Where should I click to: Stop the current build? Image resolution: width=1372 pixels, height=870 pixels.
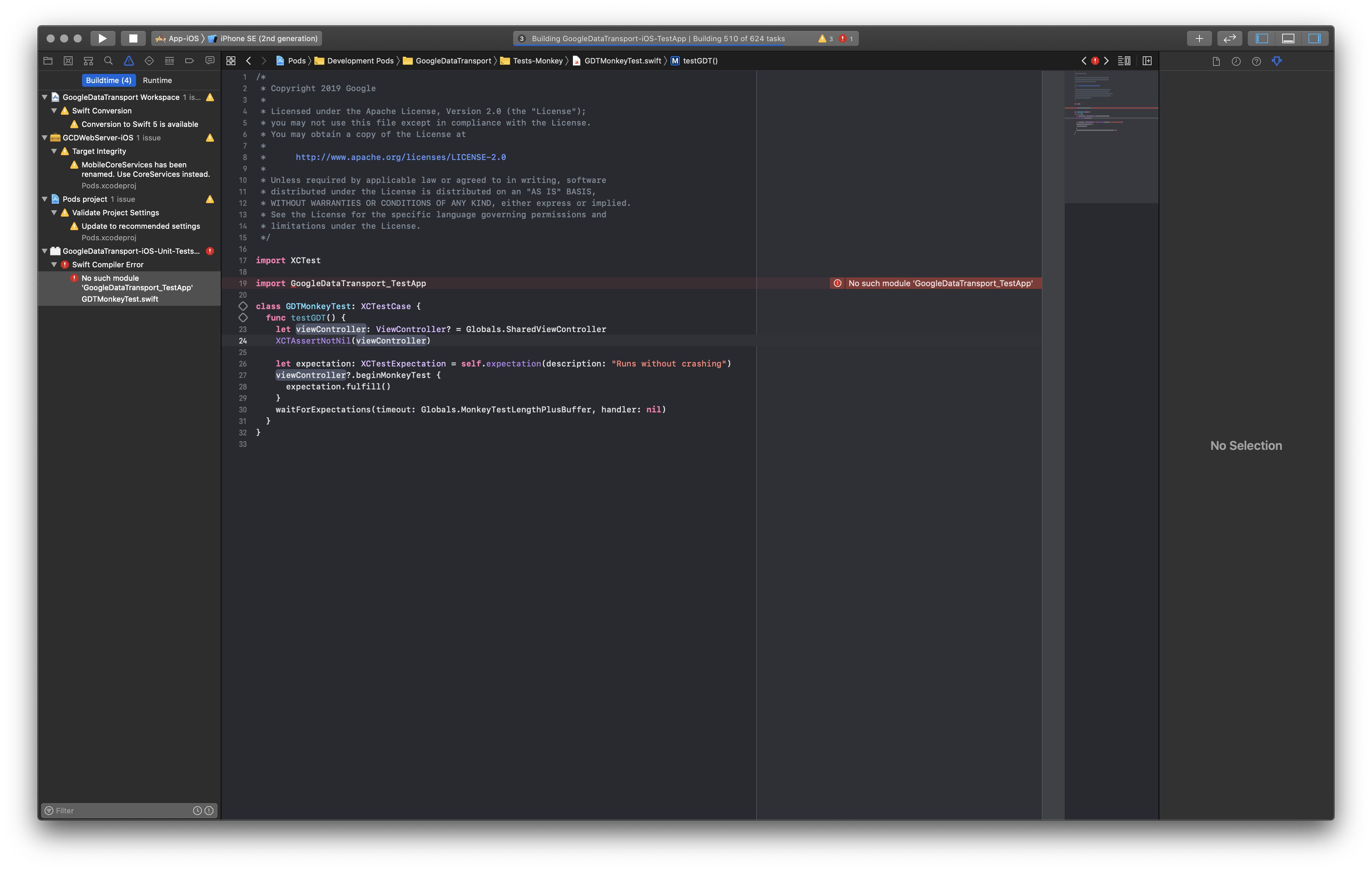pyautogui.click(x=133, y=38)
